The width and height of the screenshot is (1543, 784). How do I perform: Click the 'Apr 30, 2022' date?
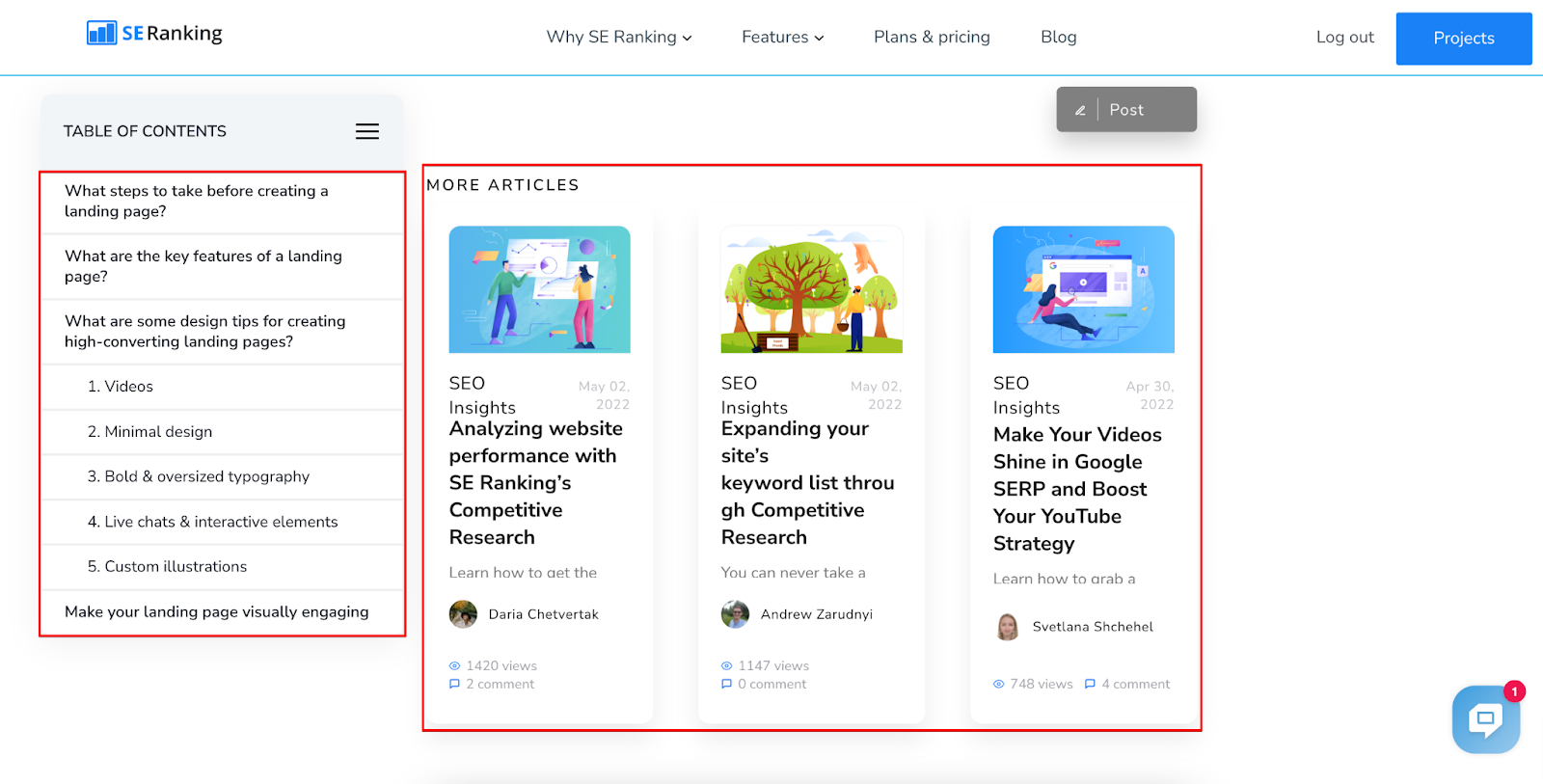click(1150, 395)
